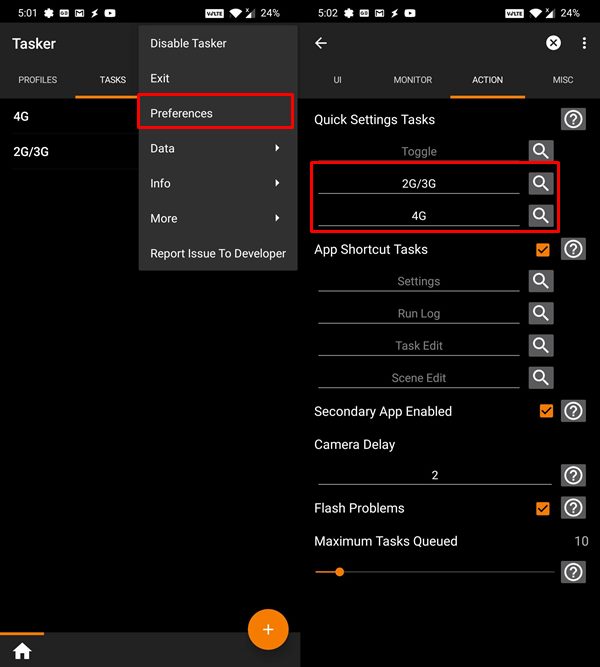The image size is (600, 667).
Task: Open help for Maximum Tasks Queued
Action: coord(573,572)
